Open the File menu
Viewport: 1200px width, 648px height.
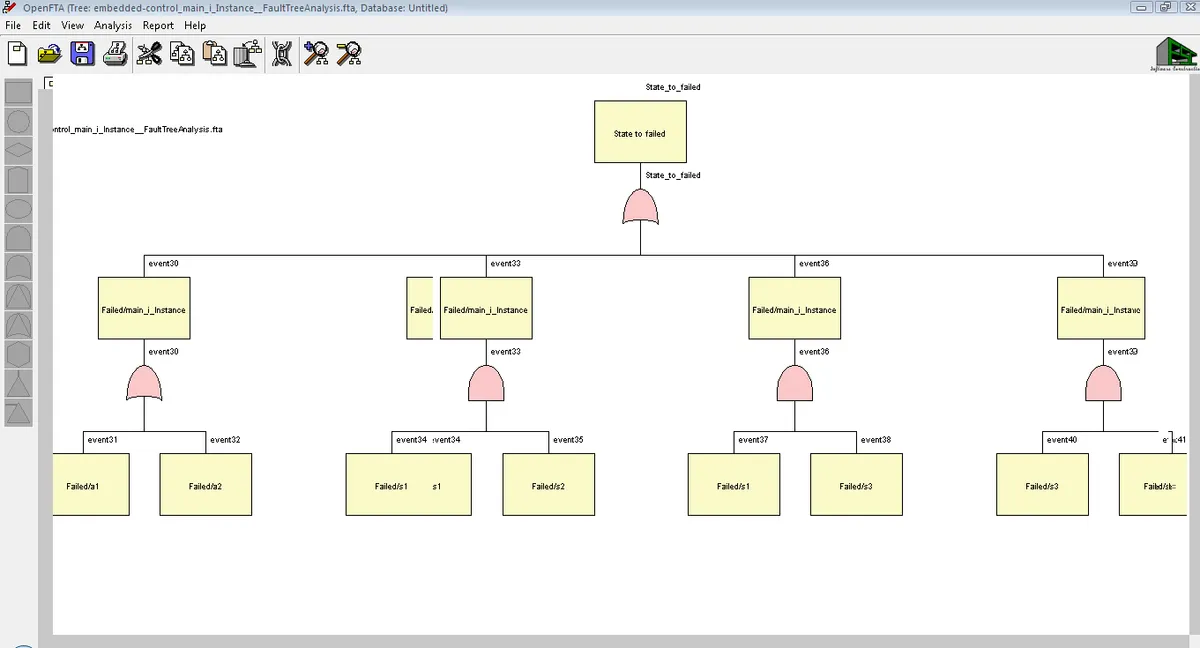click(14, 25)
